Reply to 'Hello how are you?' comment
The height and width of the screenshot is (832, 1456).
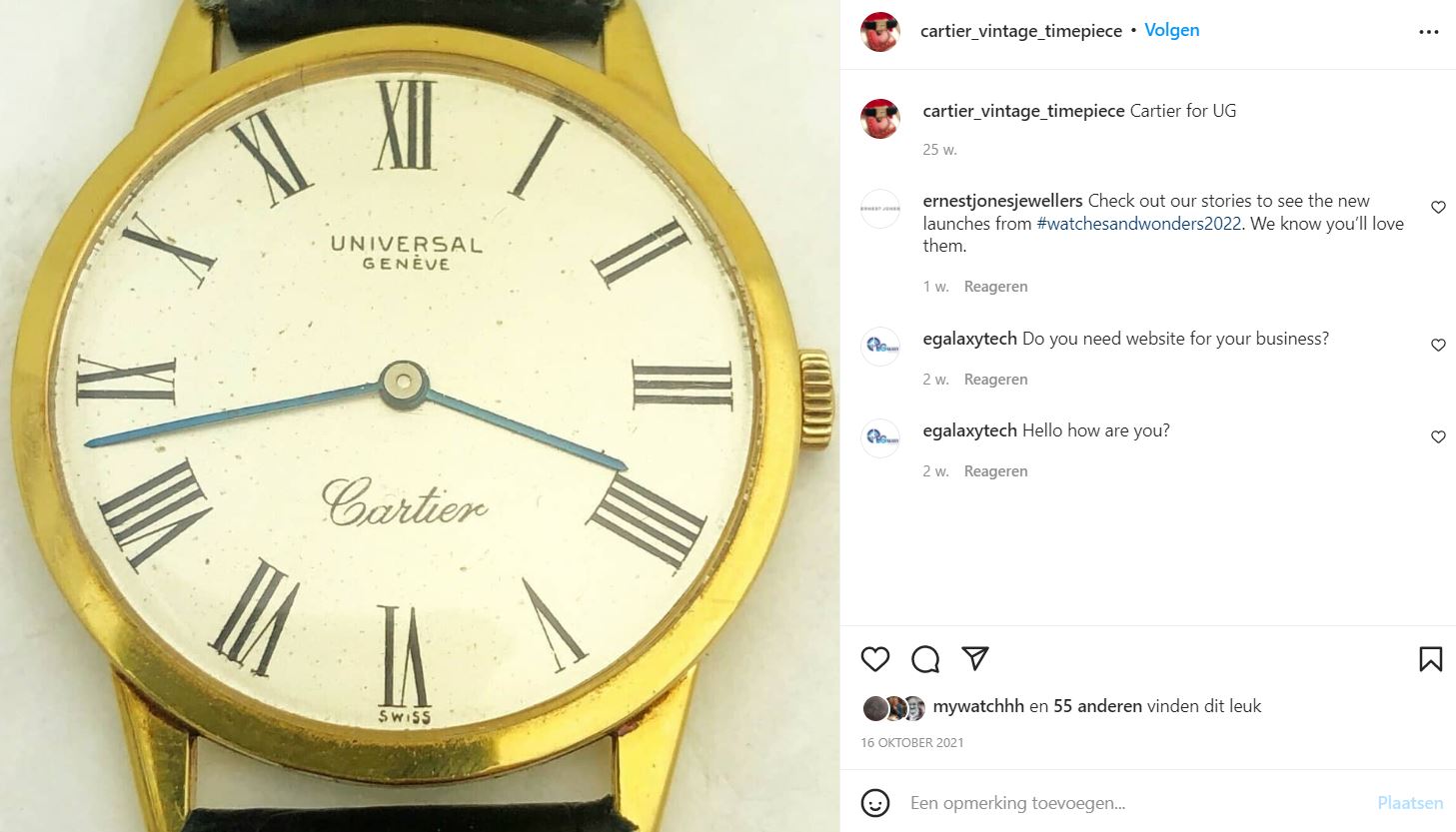995,471
